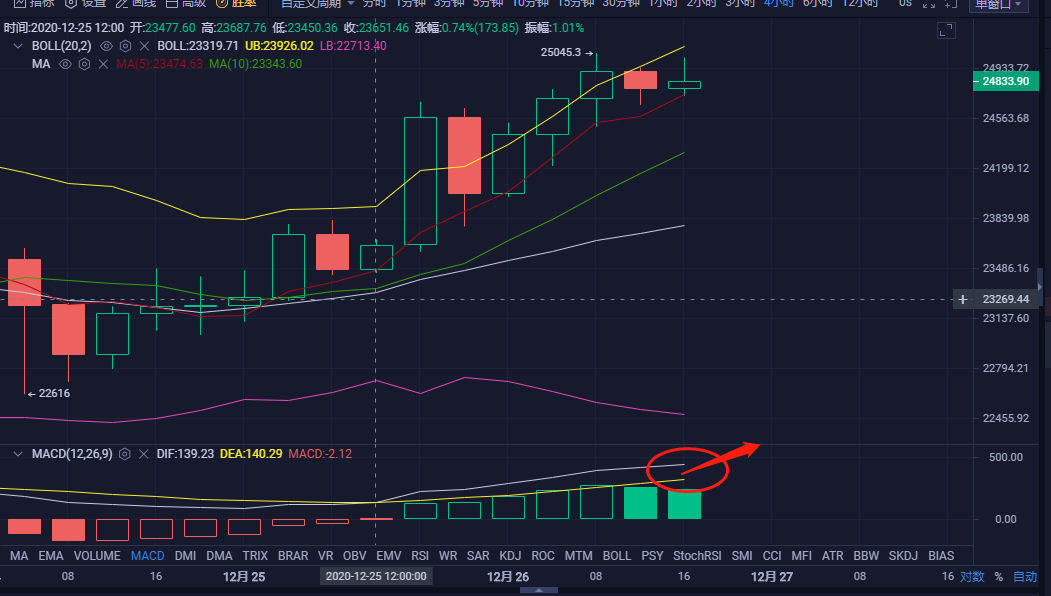The image size is (1051, 596).
Task: Select the ROC indicator tab
Action: tap(543, 556)
